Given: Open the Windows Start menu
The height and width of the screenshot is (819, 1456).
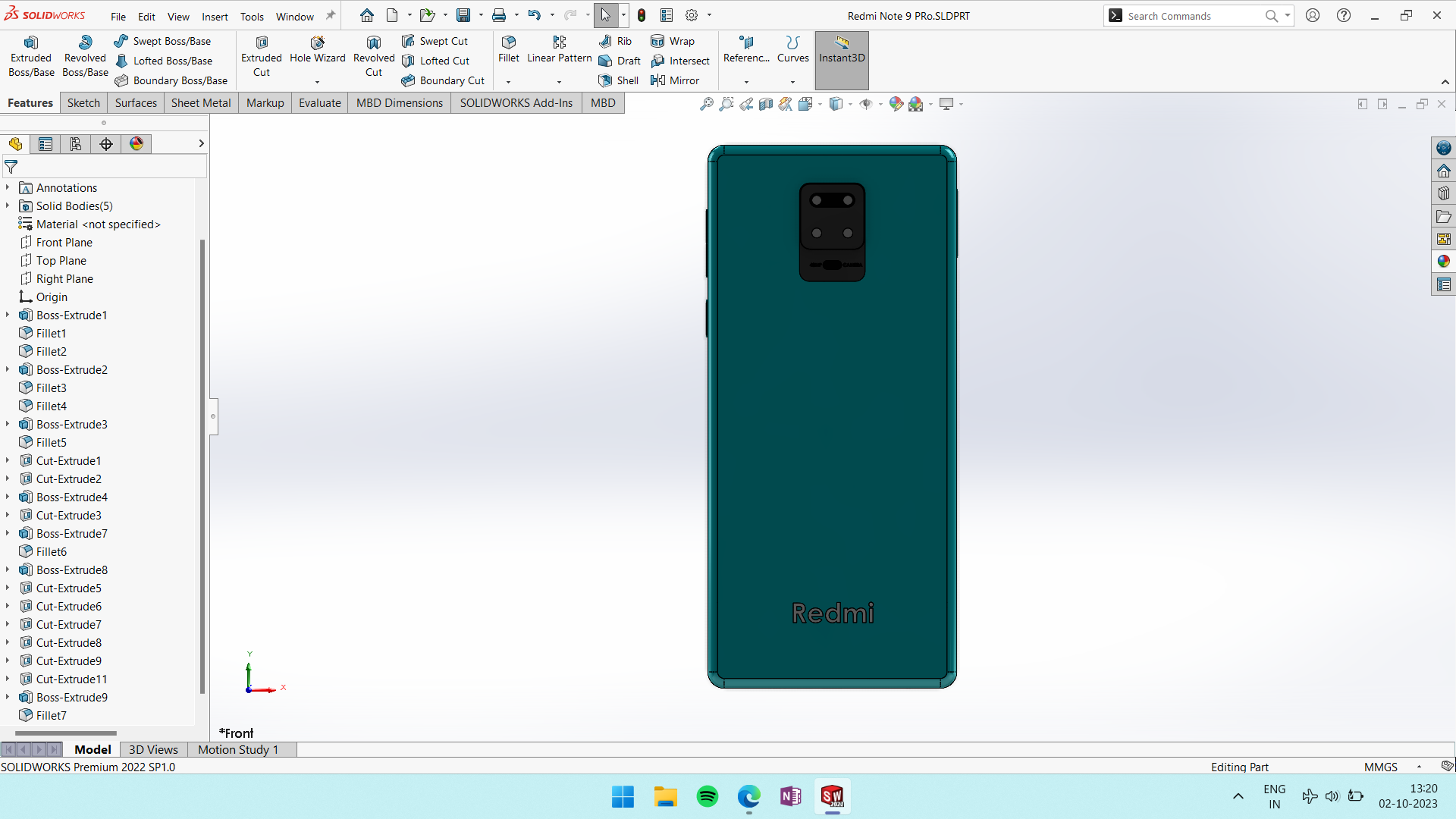Looking at the screenshot, I should tap(623, 796).
